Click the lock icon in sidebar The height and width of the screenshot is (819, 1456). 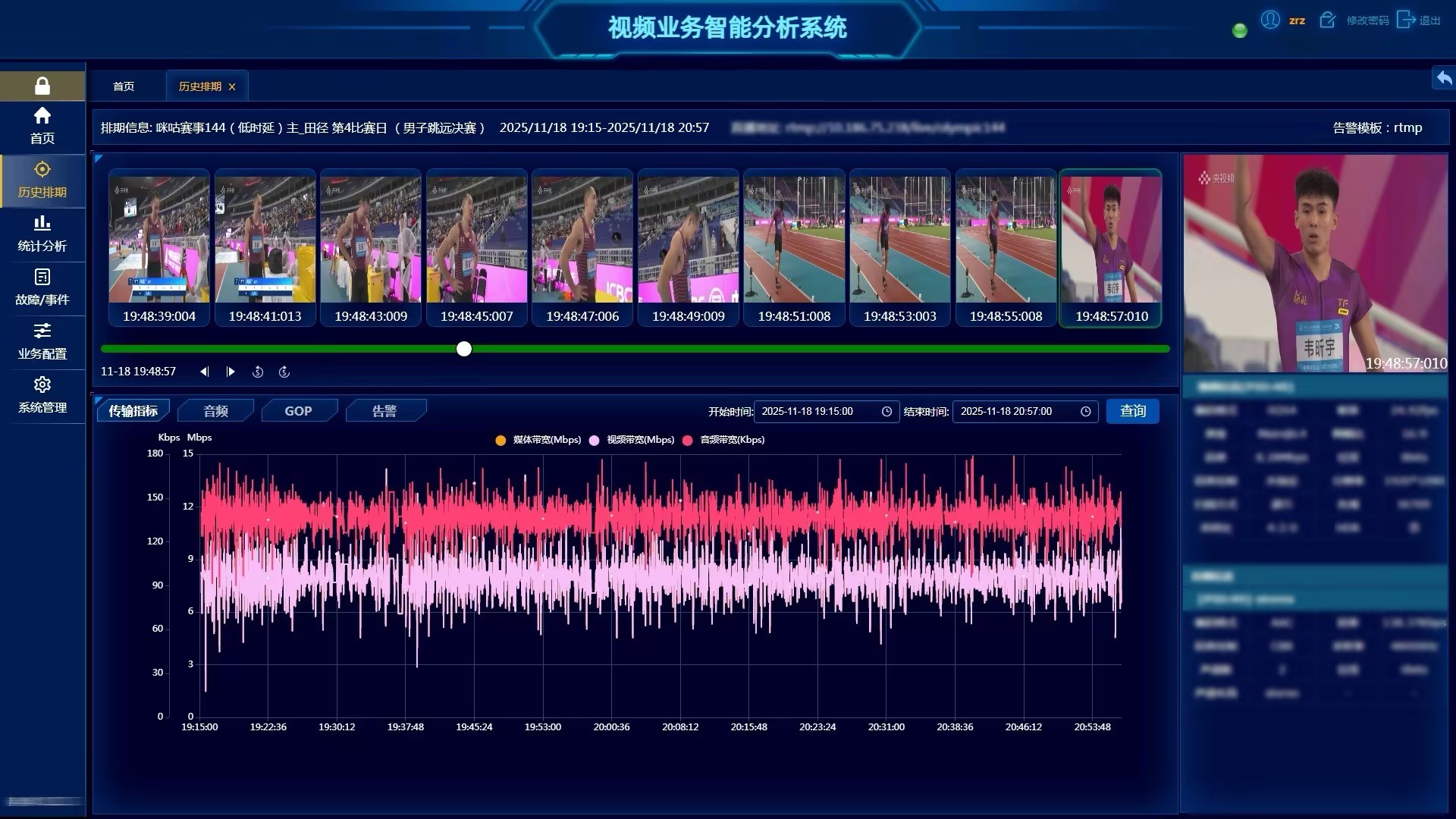42,86
